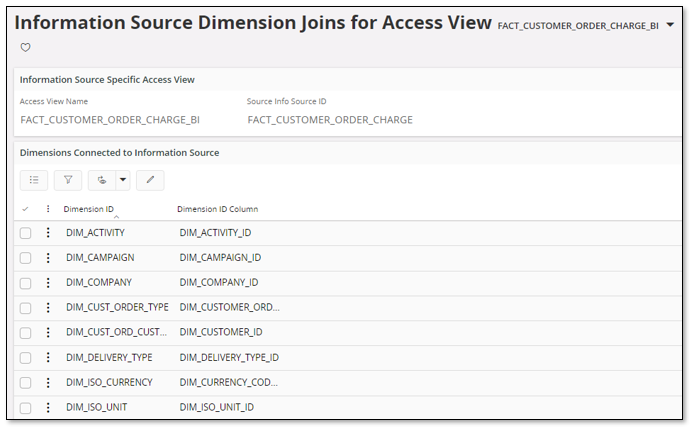
Task: Check the DIM_CAMPAIGN row checkbox
Action: [26, 258]
